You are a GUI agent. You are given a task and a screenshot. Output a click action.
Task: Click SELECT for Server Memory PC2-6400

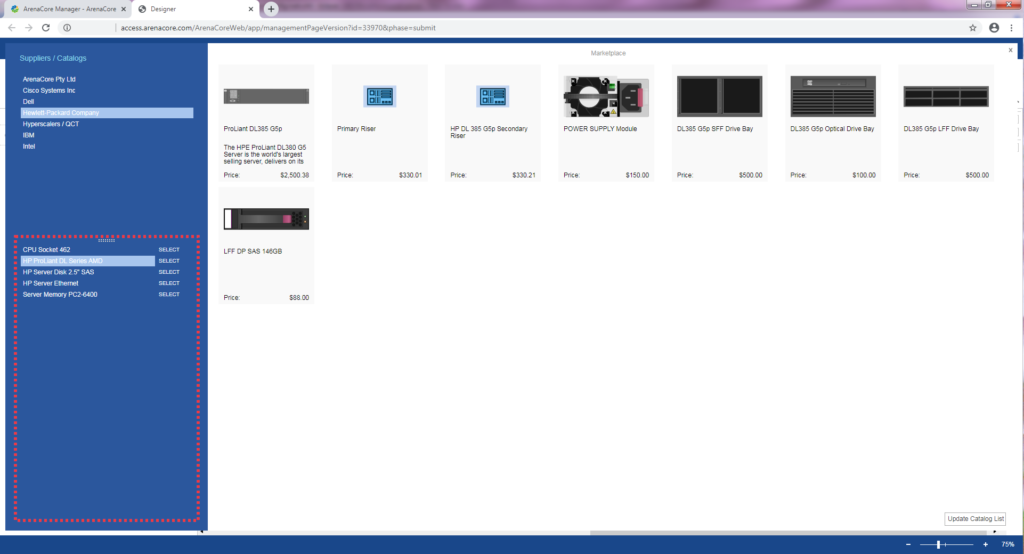pos(169,294)
